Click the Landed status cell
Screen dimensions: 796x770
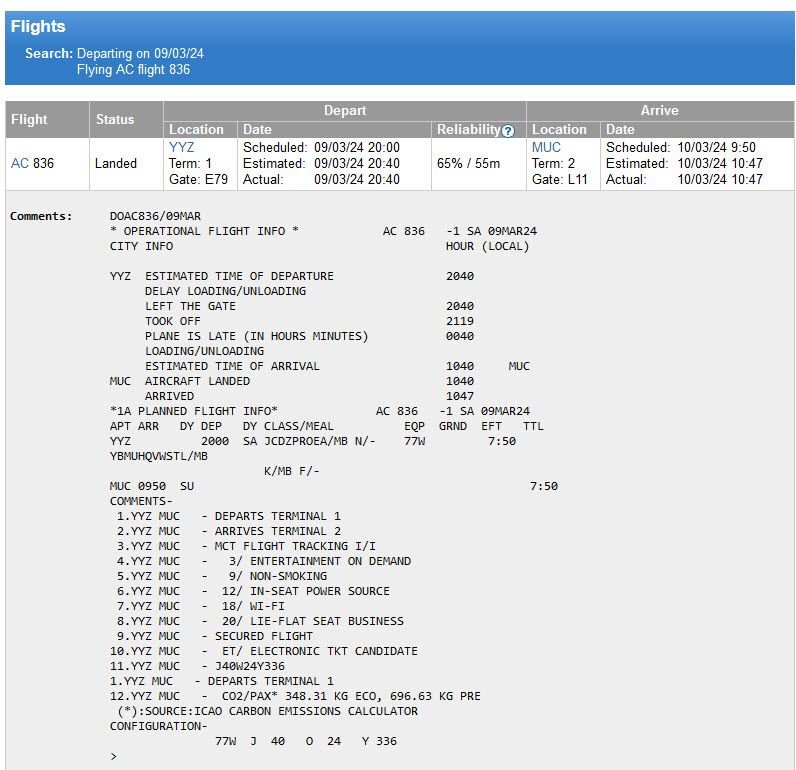(x=116, y=163)
